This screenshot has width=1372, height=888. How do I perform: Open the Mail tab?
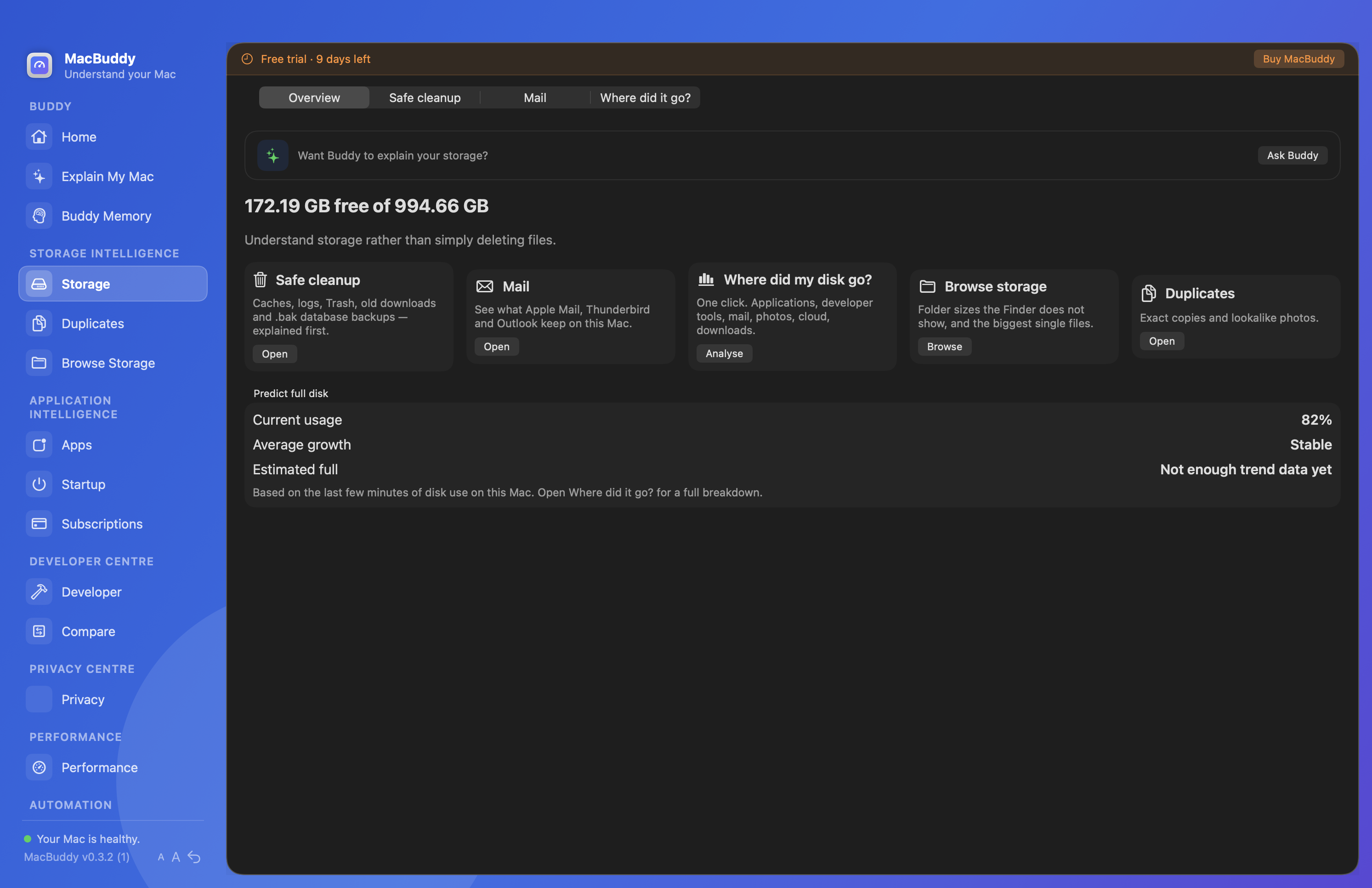click(535, 97)
